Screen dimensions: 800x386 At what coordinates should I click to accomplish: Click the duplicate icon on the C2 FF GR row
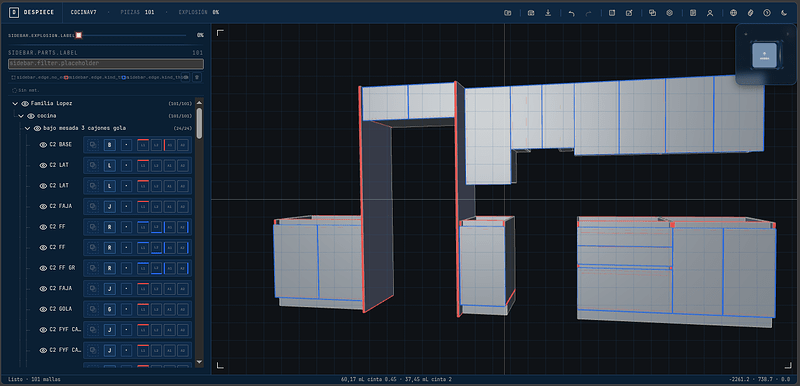point(93,268)
